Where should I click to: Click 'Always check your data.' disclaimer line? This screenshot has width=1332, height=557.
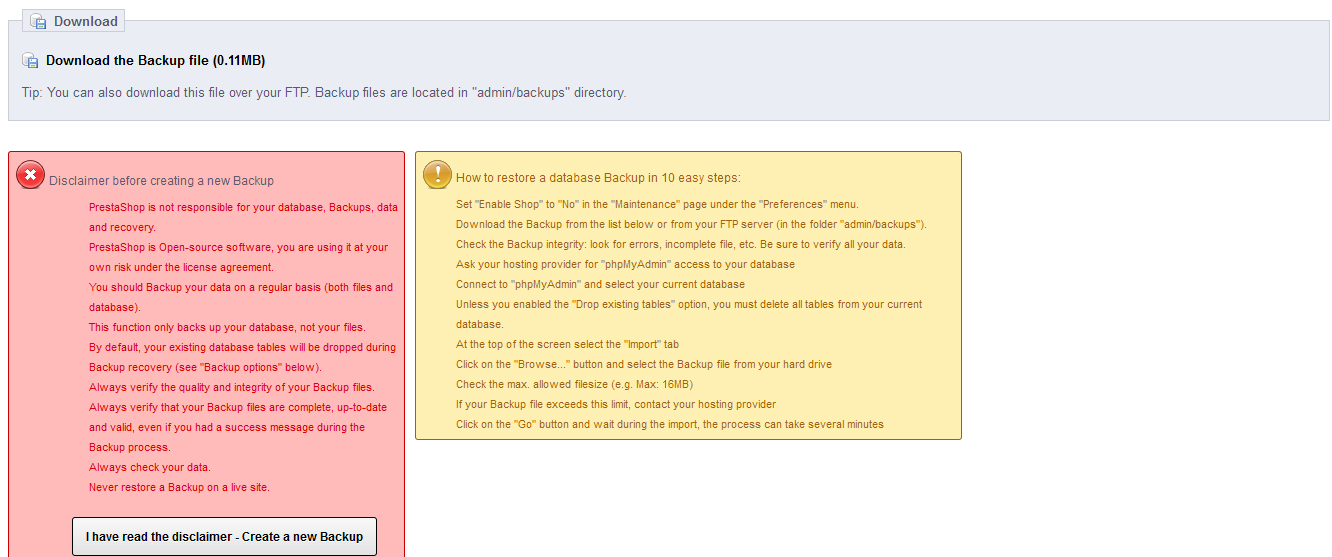149,467
